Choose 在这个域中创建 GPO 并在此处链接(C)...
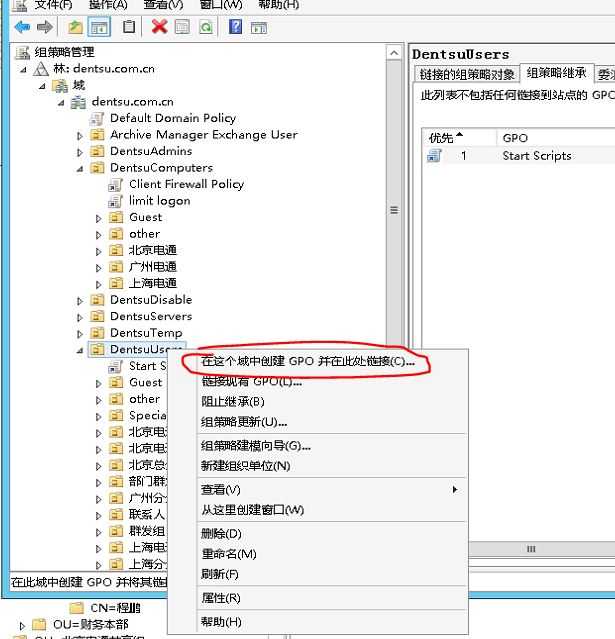This screenshot has height=639, width=615. 308,361
